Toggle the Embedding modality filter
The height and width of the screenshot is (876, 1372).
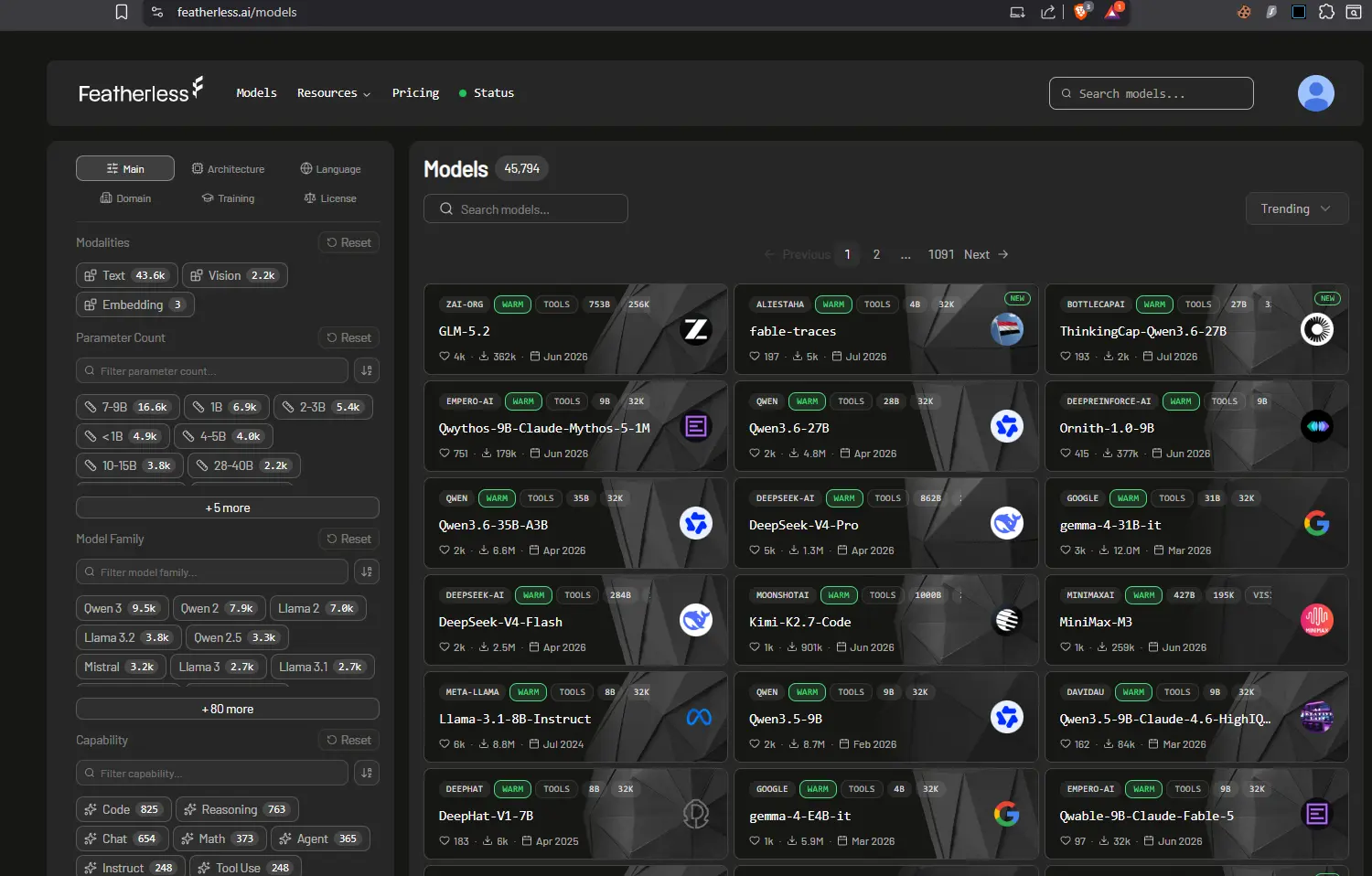pyautogui.click(x=135, y=304)
